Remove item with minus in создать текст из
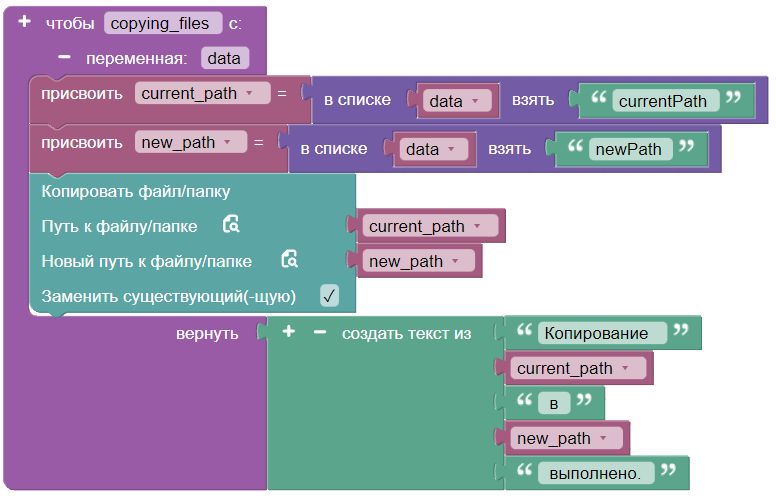 tap(320, 332)
